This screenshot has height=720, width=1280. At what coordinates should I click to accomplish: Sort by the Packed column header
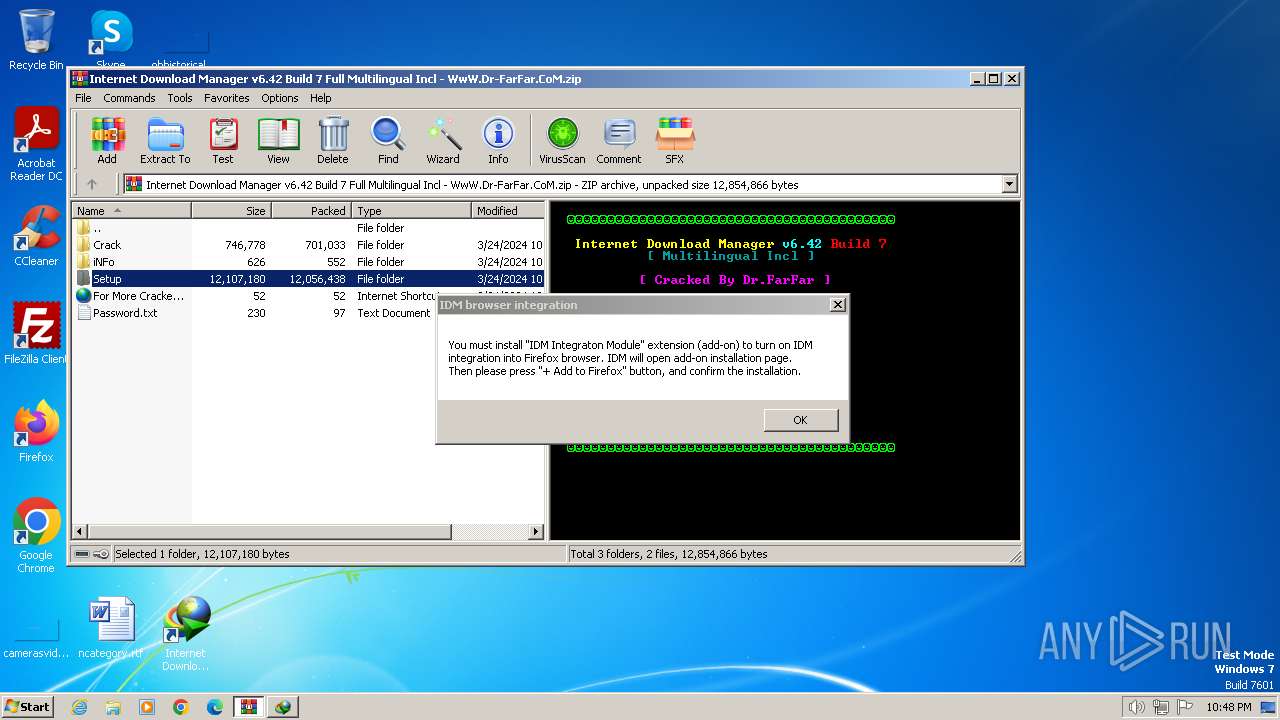point(311,211)
